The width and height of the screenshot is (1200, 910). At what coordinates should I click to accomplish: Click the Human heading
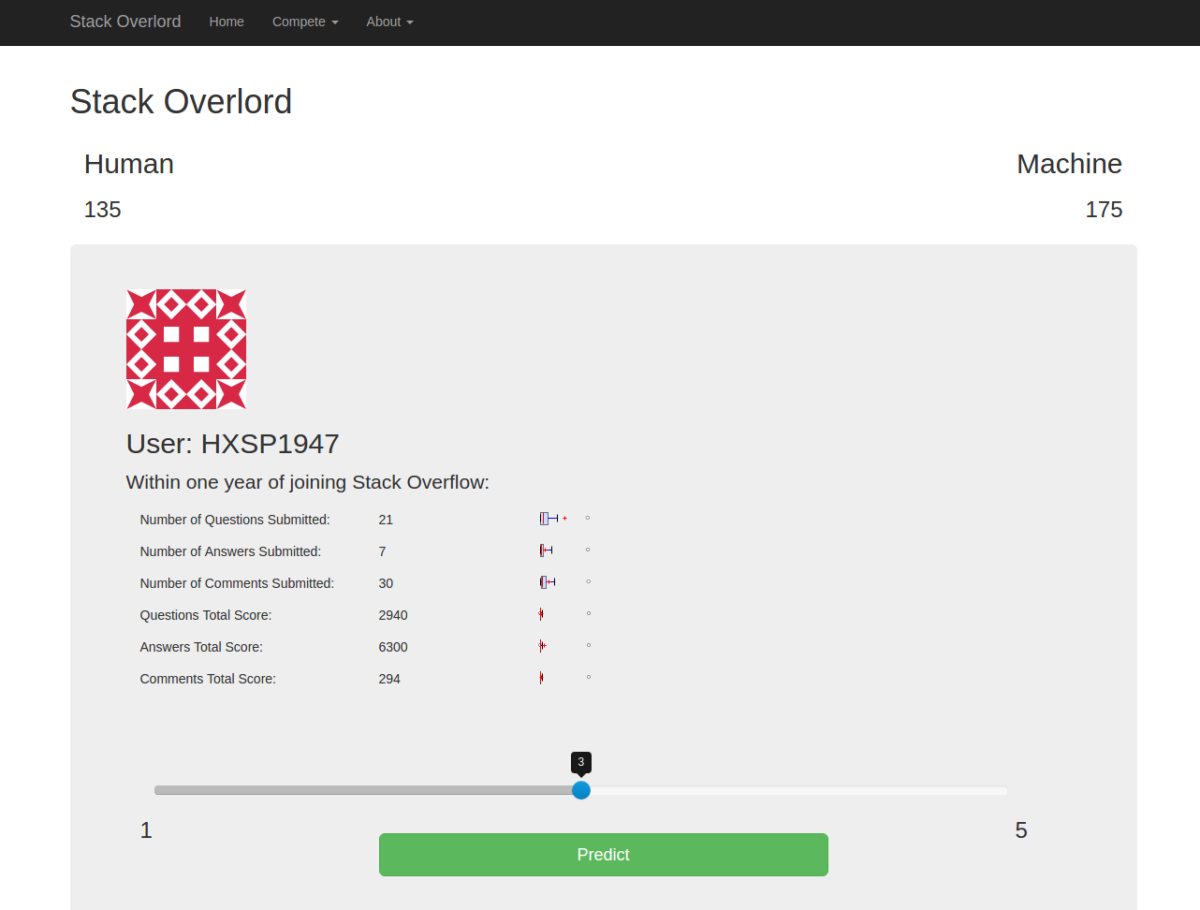tap(129, 164)
